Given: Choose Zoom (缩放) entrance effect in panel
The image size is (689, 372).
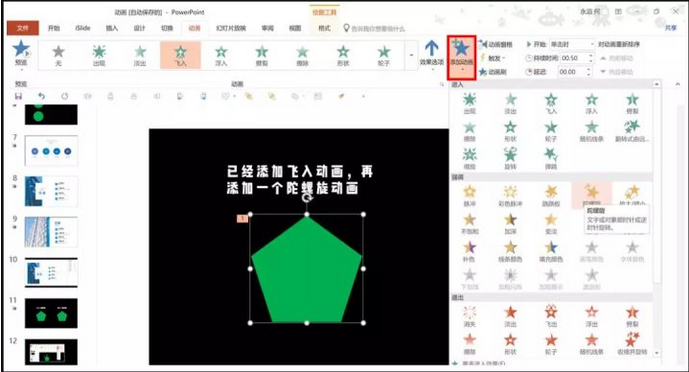Looking at the screenshot, I should click(x=470, y=159).
